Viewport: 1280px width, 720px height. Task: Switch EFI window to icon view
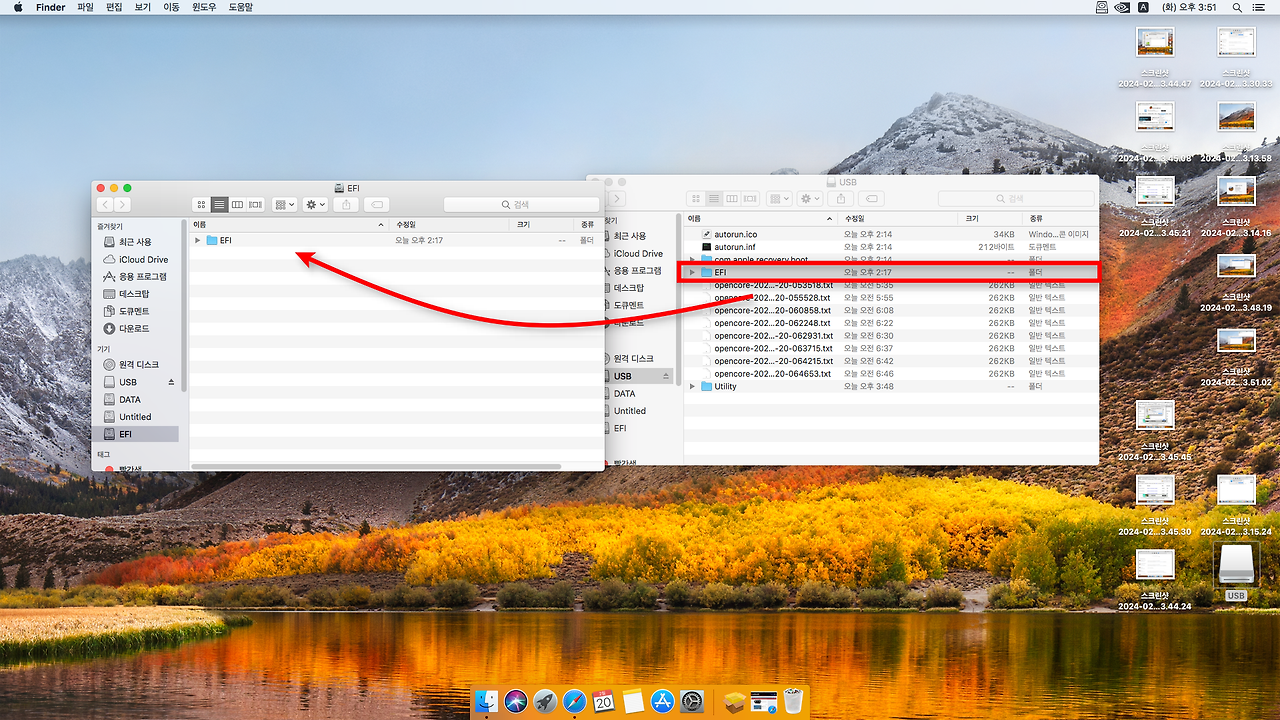pos(202,204)
